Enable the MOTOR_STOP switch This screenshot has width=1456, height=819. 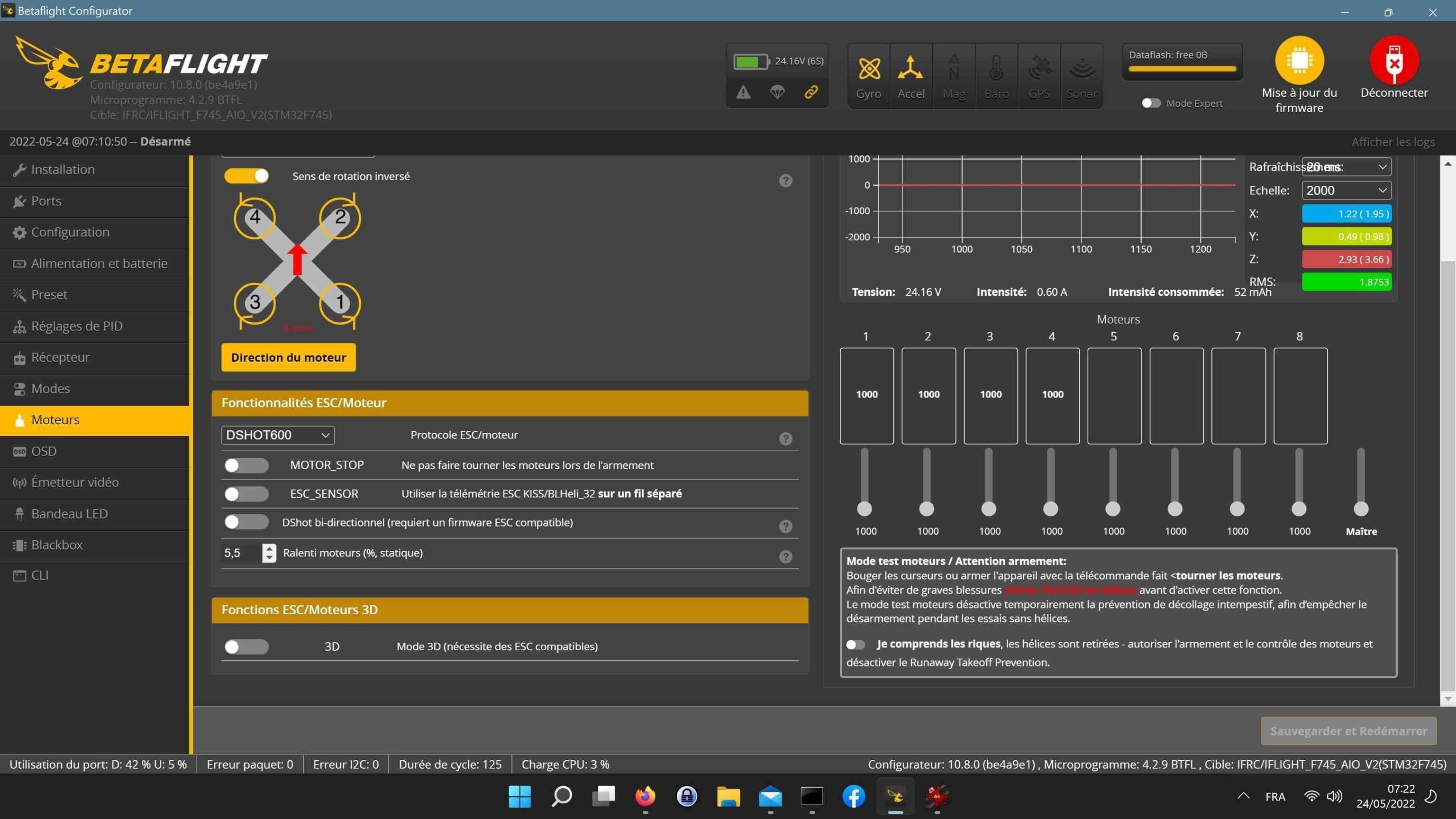click(246, 465)
